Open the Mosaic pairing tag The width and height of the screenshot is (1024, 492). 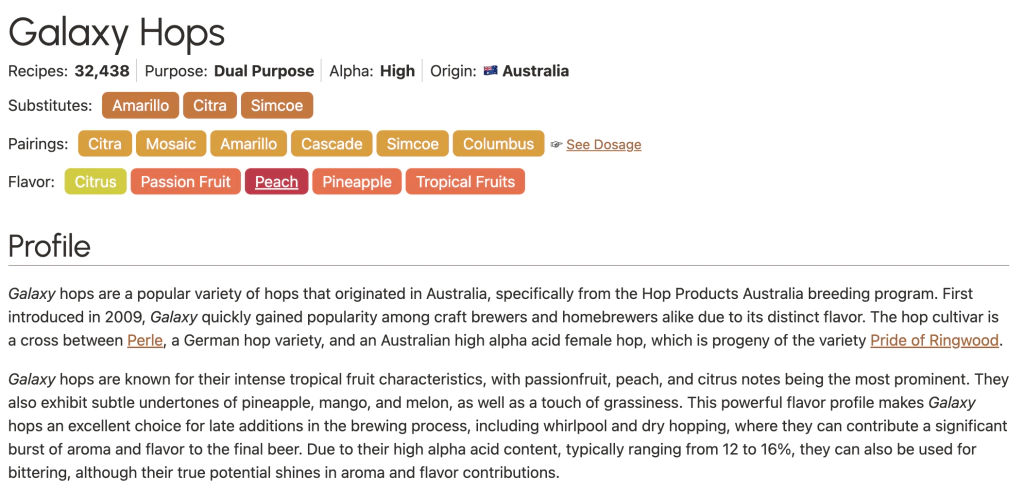click(171, 144)
